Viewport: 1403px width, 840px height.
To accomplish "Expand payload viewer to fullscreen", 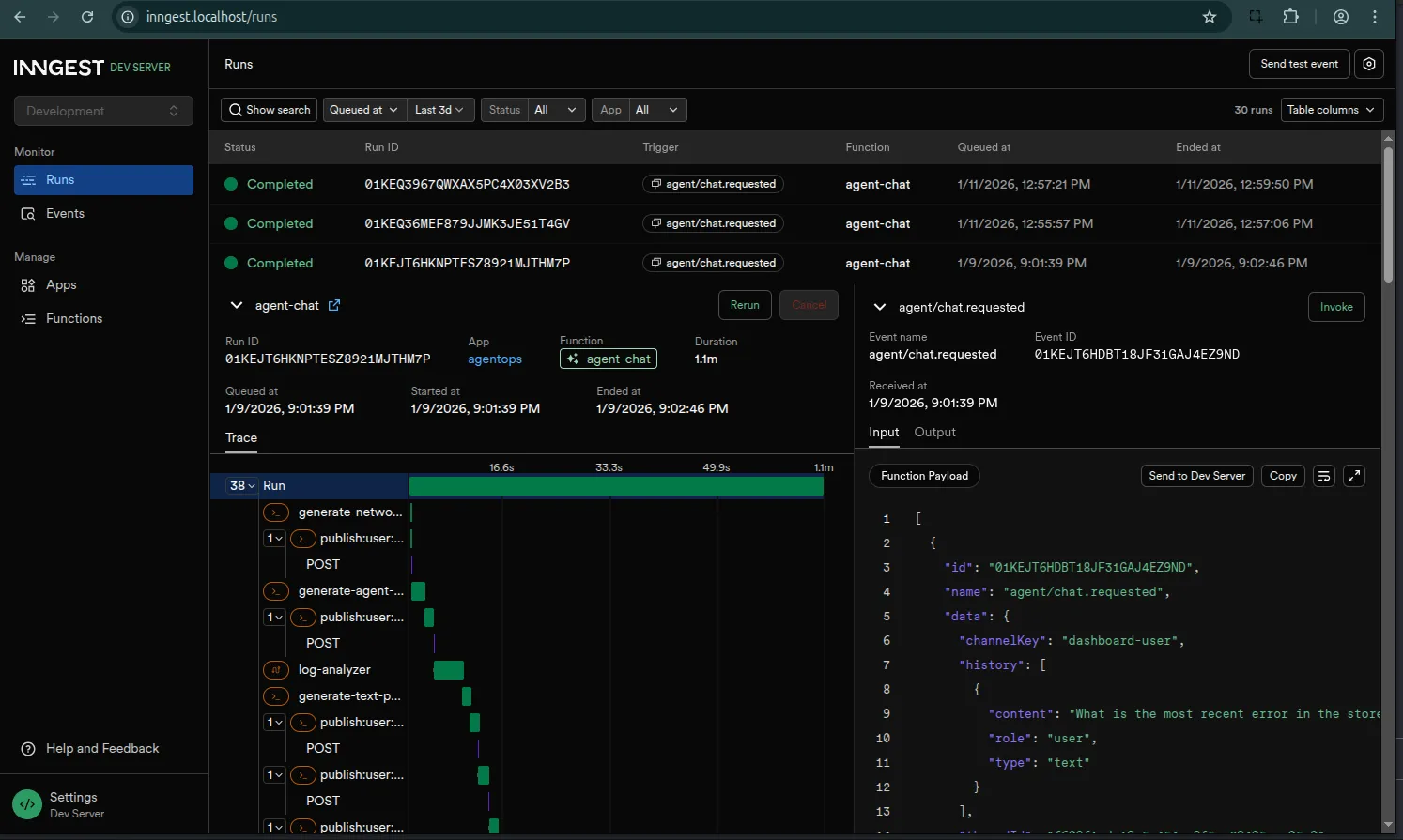I will tap(1354, 476).
